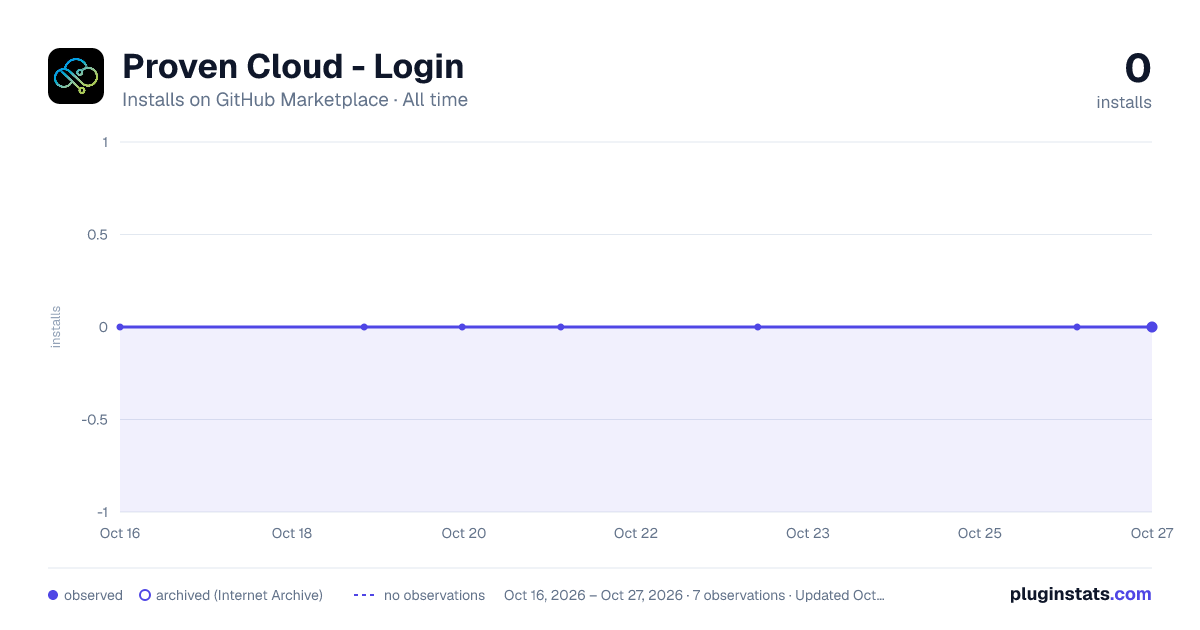Select the first data point at Oct 16

120,327
